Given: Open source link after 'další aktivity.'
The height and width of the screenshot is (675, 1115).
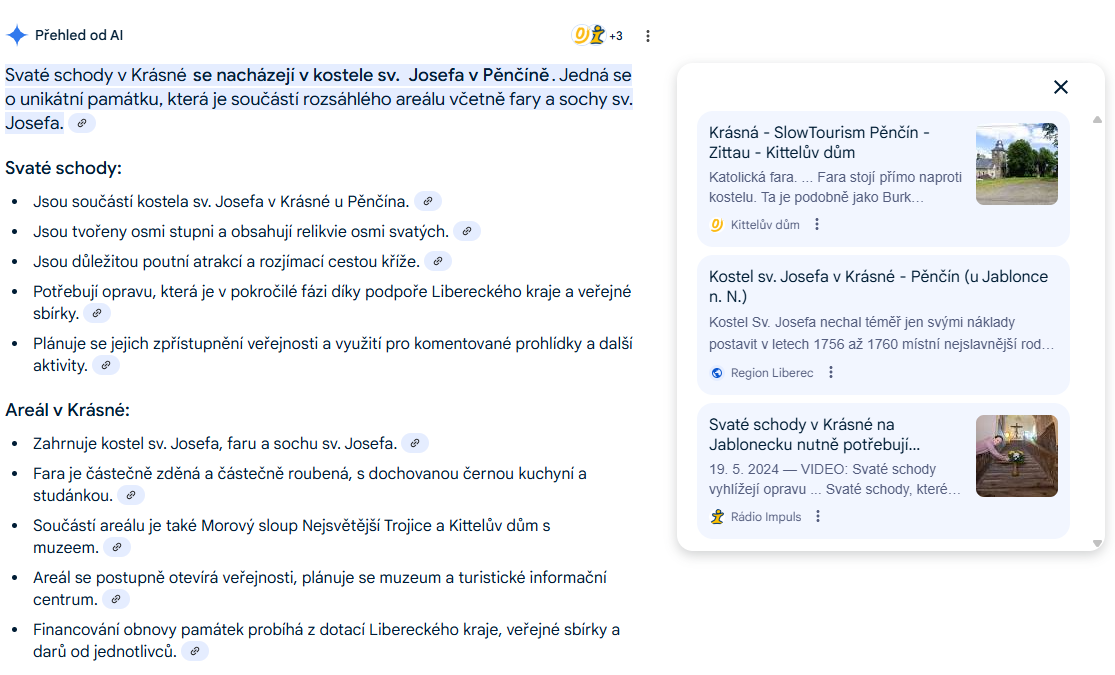Looking at the screenshot, I should click(106, 365).
